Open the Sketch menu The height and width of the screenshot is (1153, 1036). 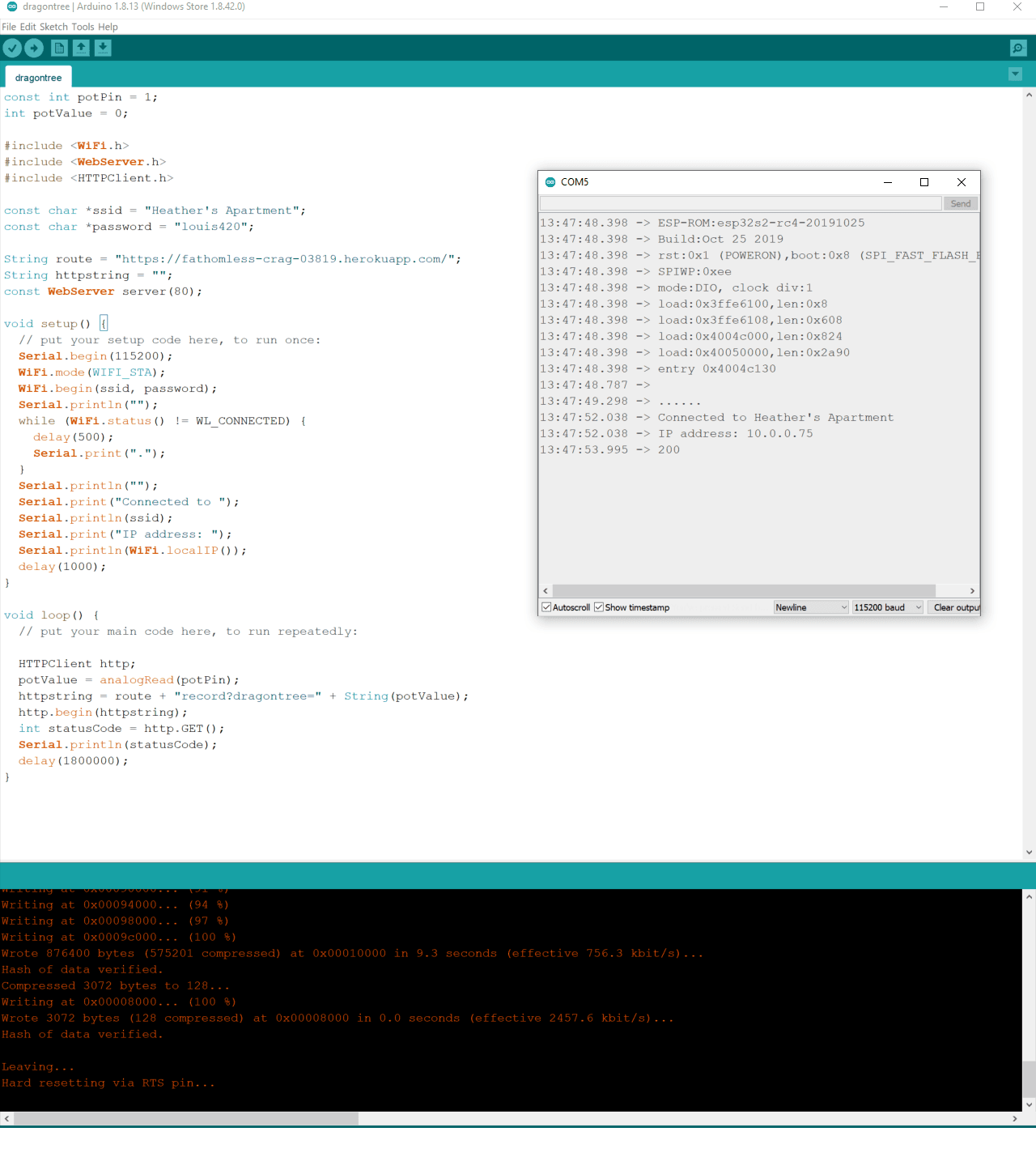pyautogui.click(x=53, y=27)
